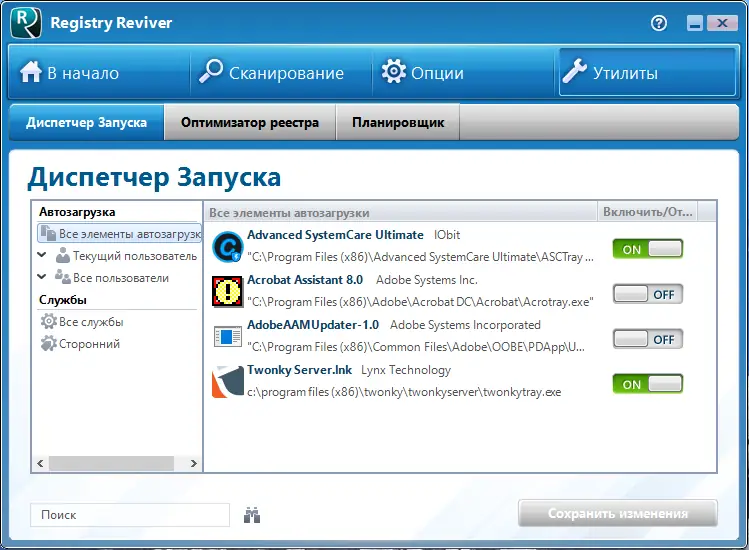Open the Планировщик tab

coord(398,122)
